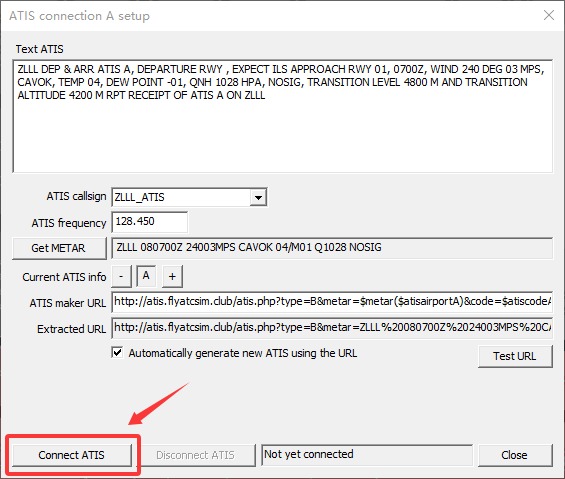
Task: Click the 'Extracted URL' label
Action: (71, 329)
